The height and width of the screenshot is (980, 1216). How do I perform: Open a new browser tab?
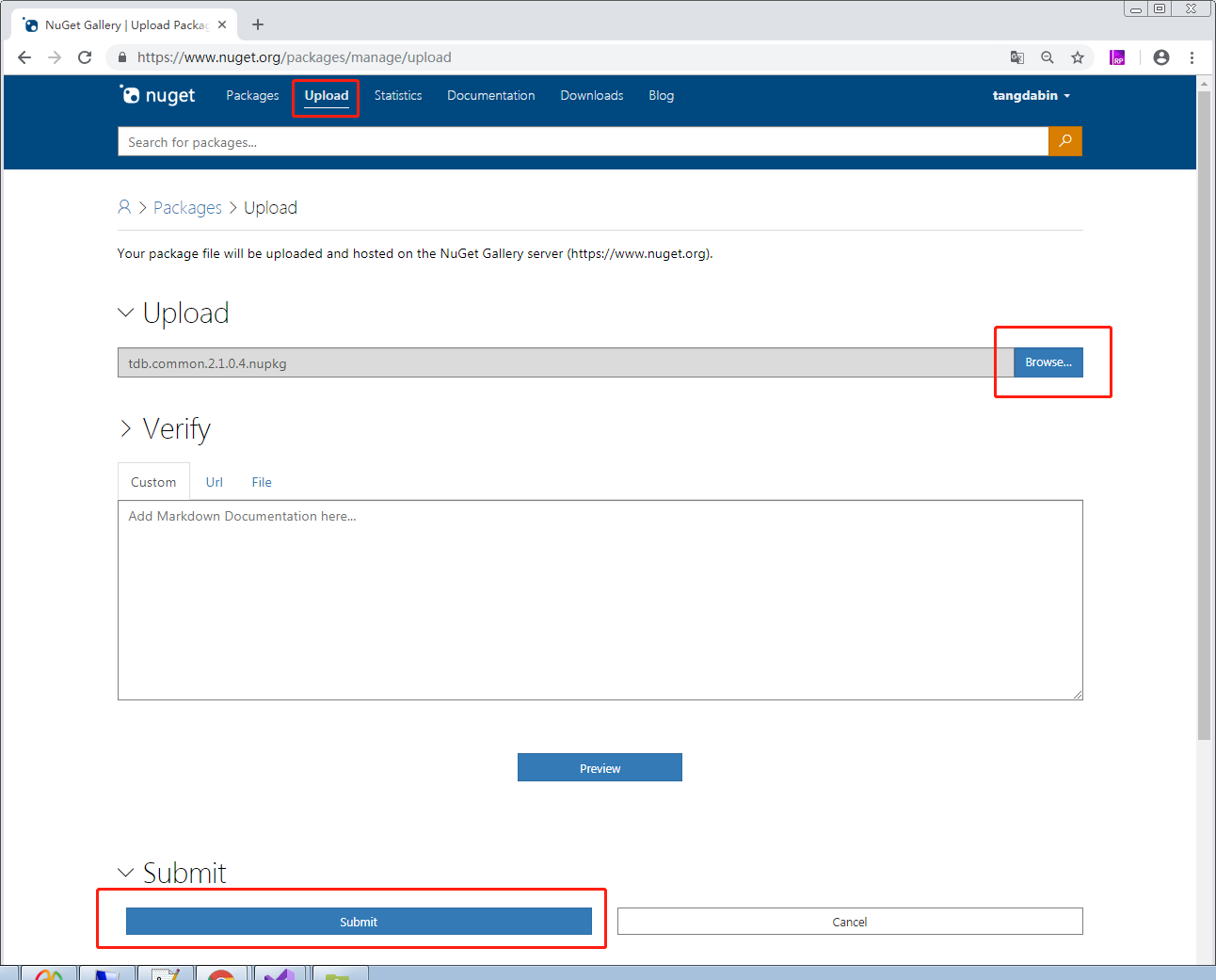click(x=258, y=24)
